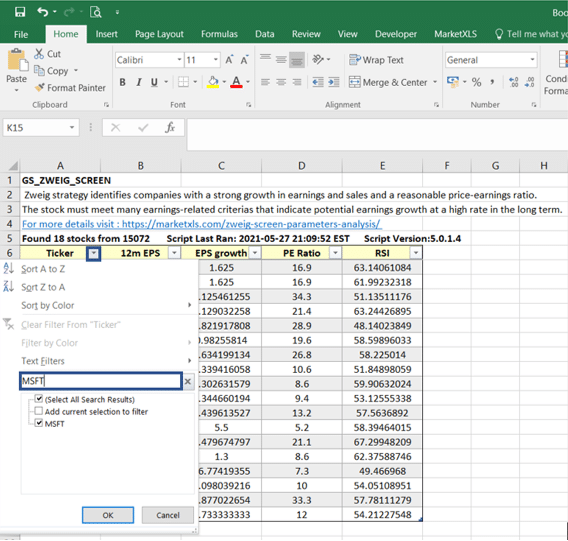The image size is (568, 541).
Task: Open Print Preview from quick access toolbar
Action: 96,12
